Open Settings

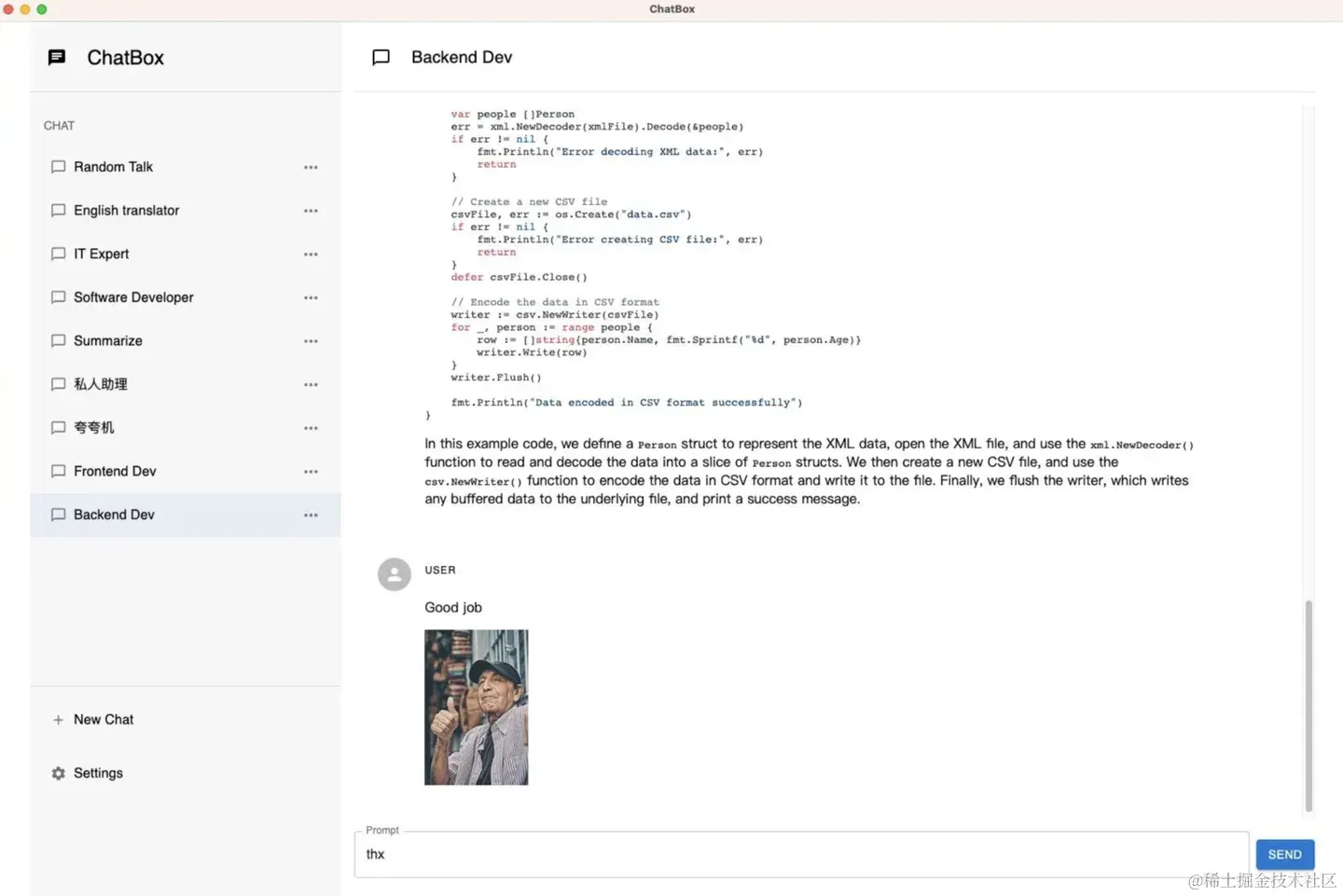pyautogui.click(x=185, y=774)
